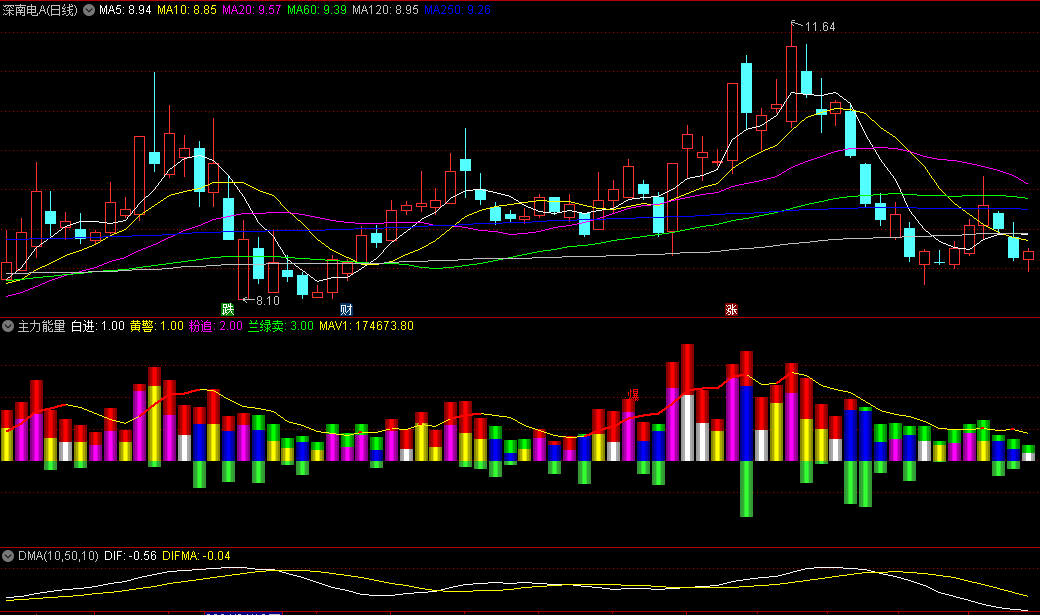Click the 主力能量 indicator name

point(41,326)
